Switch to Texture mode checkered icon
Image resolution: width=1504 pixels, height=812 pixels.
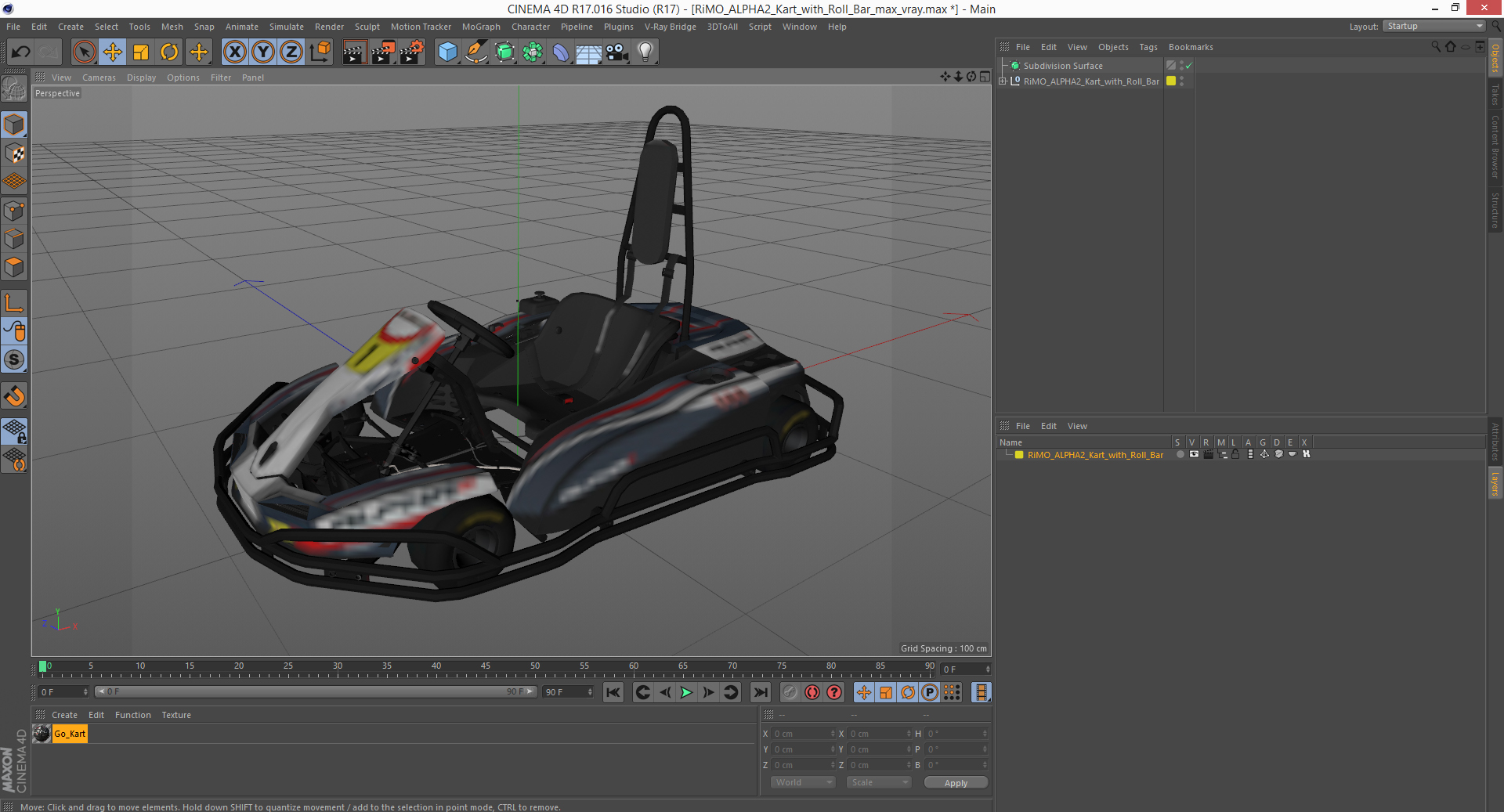click(x=14, y=153)
